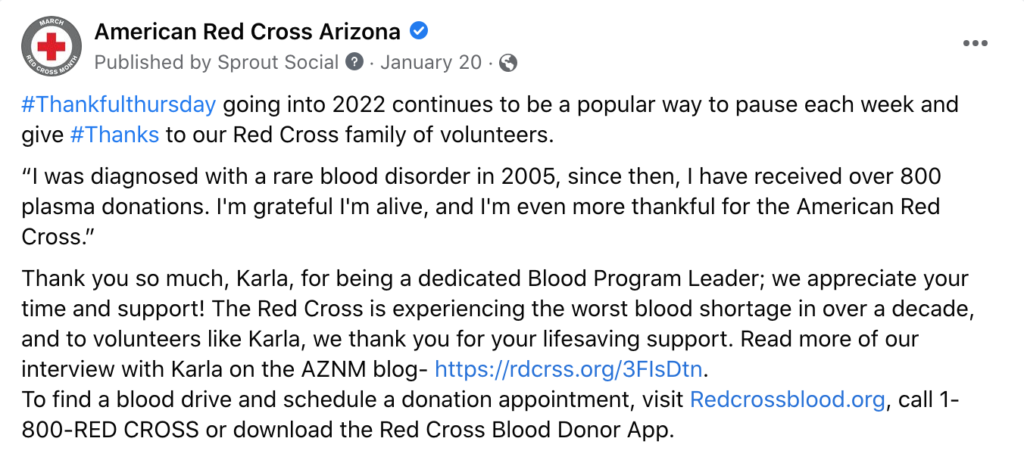Click the Sprout Social publisher name
Viewport: 1024px width, 460px height.
276,63
